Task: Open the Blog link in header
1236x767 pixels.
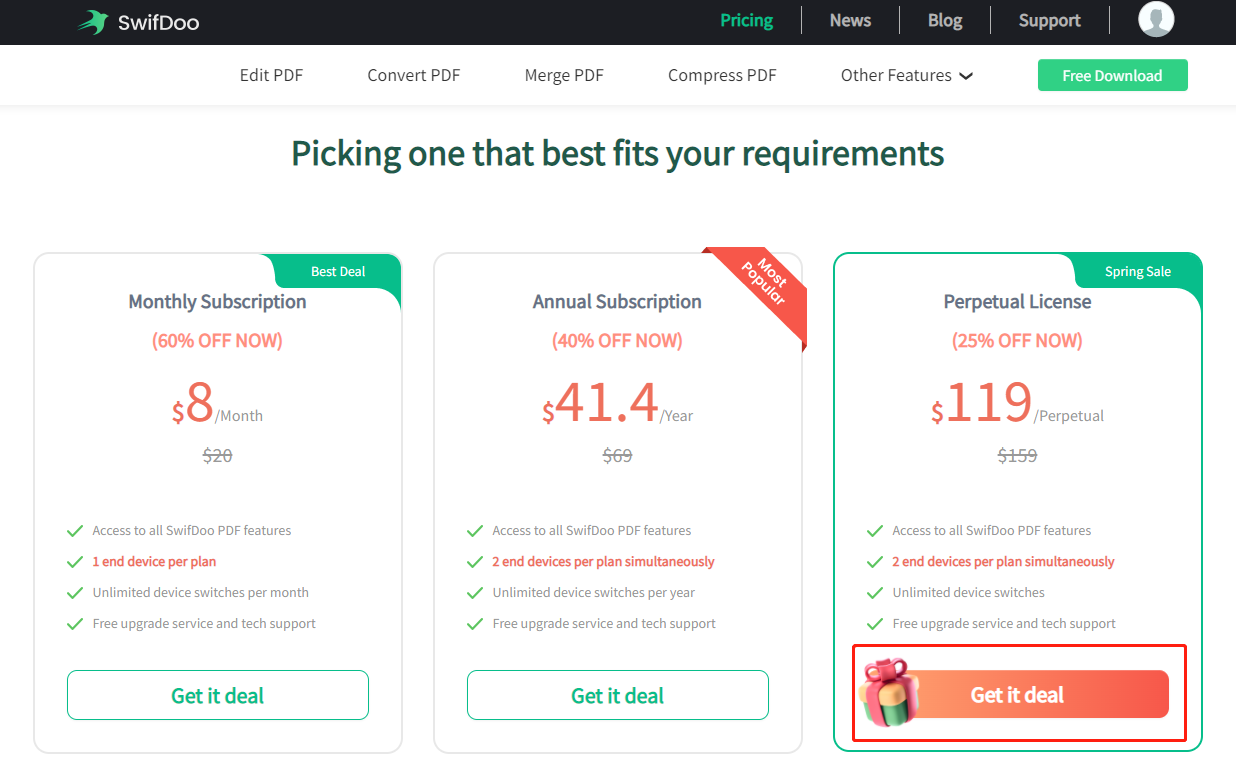Action: [x=945, y=20]
